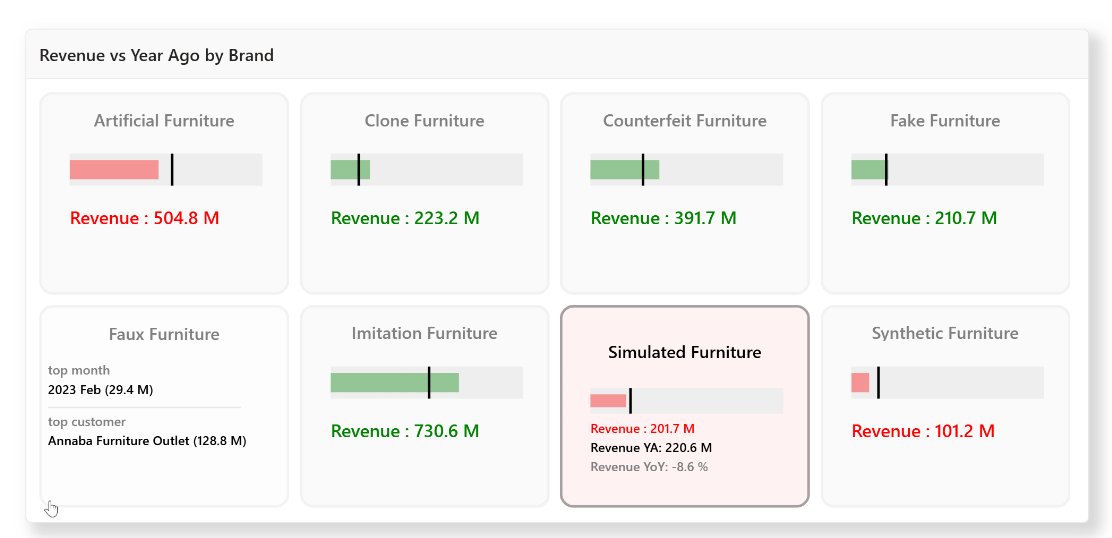1112x538 pixels.
Task: Select the Synthetic Furniture card title
Action: [945, 333]
